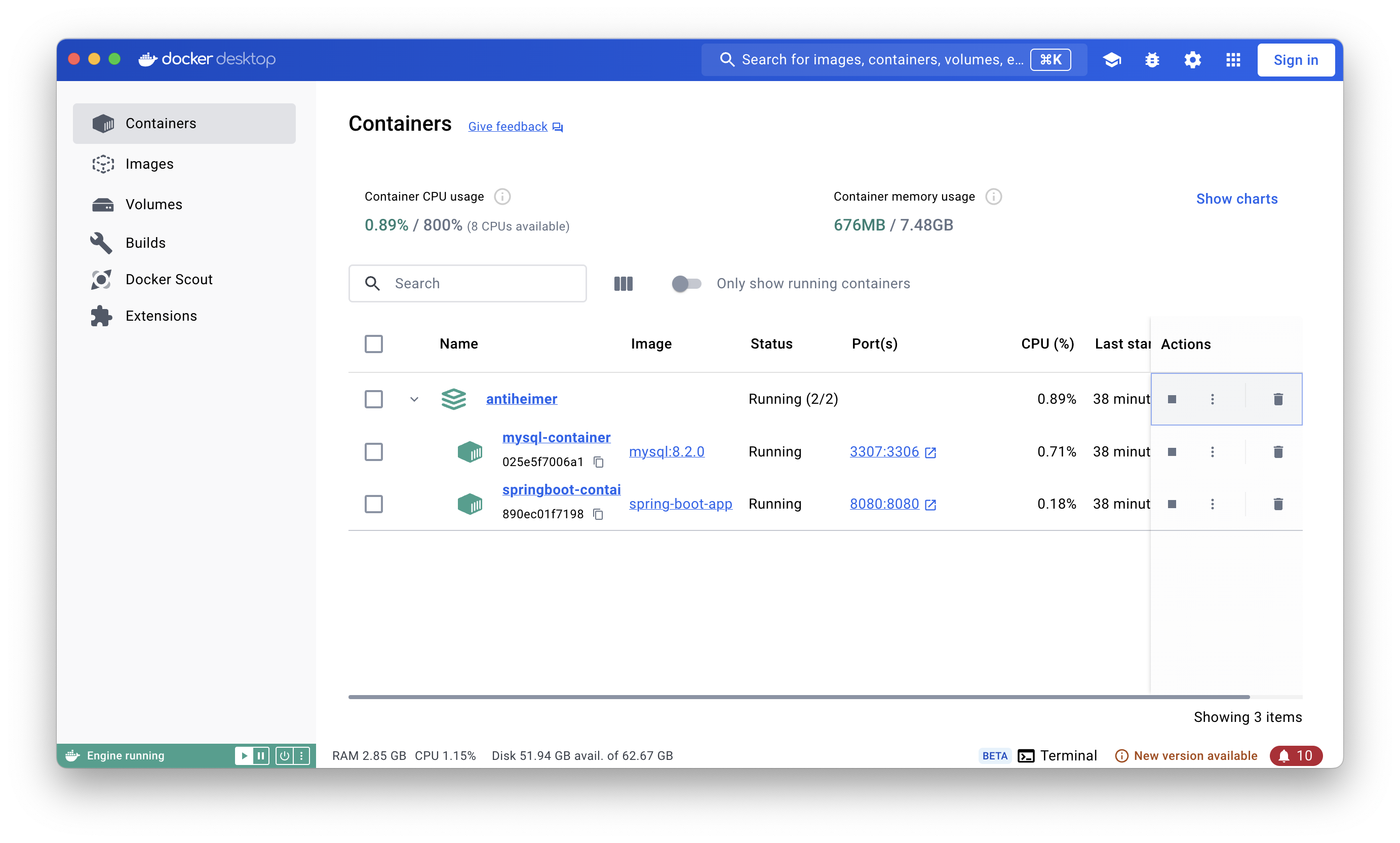The image size is (1400, 843).
Task: Stop the antiheimer container
Action: click(x=1172, y=399)
